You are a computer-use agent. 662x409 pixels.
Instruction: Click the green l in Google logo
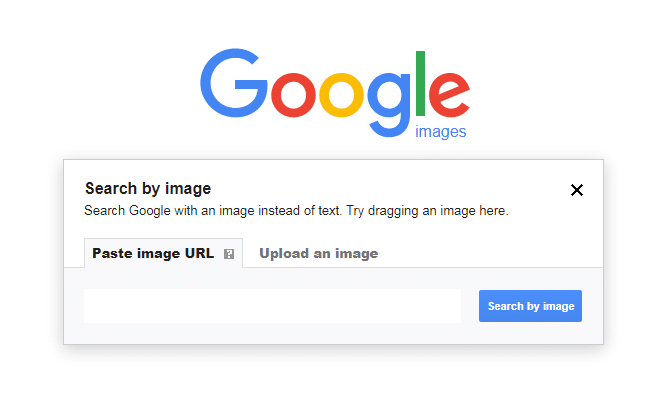click(420, 83)
